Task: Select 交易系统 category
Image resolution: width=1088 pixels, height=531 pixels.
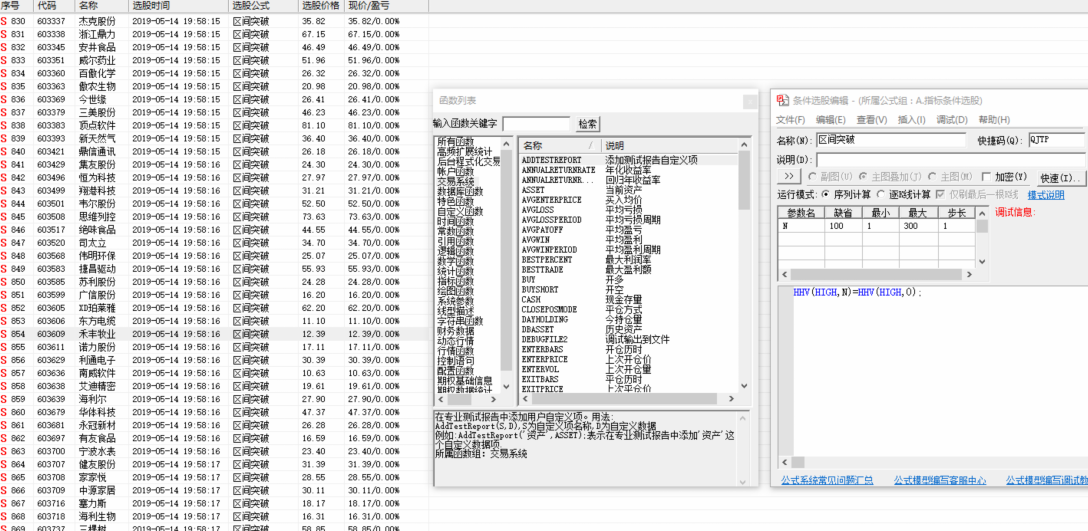Action: coord(455,181)
